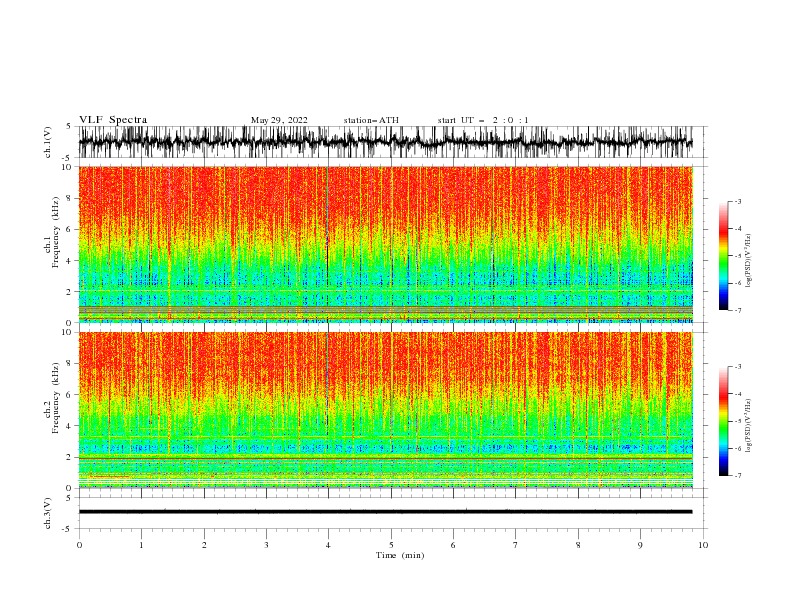Click the '-3' tick on upper colorbar
The width and height of the screenshot is (792, 612).
click(x=737, y=201)
